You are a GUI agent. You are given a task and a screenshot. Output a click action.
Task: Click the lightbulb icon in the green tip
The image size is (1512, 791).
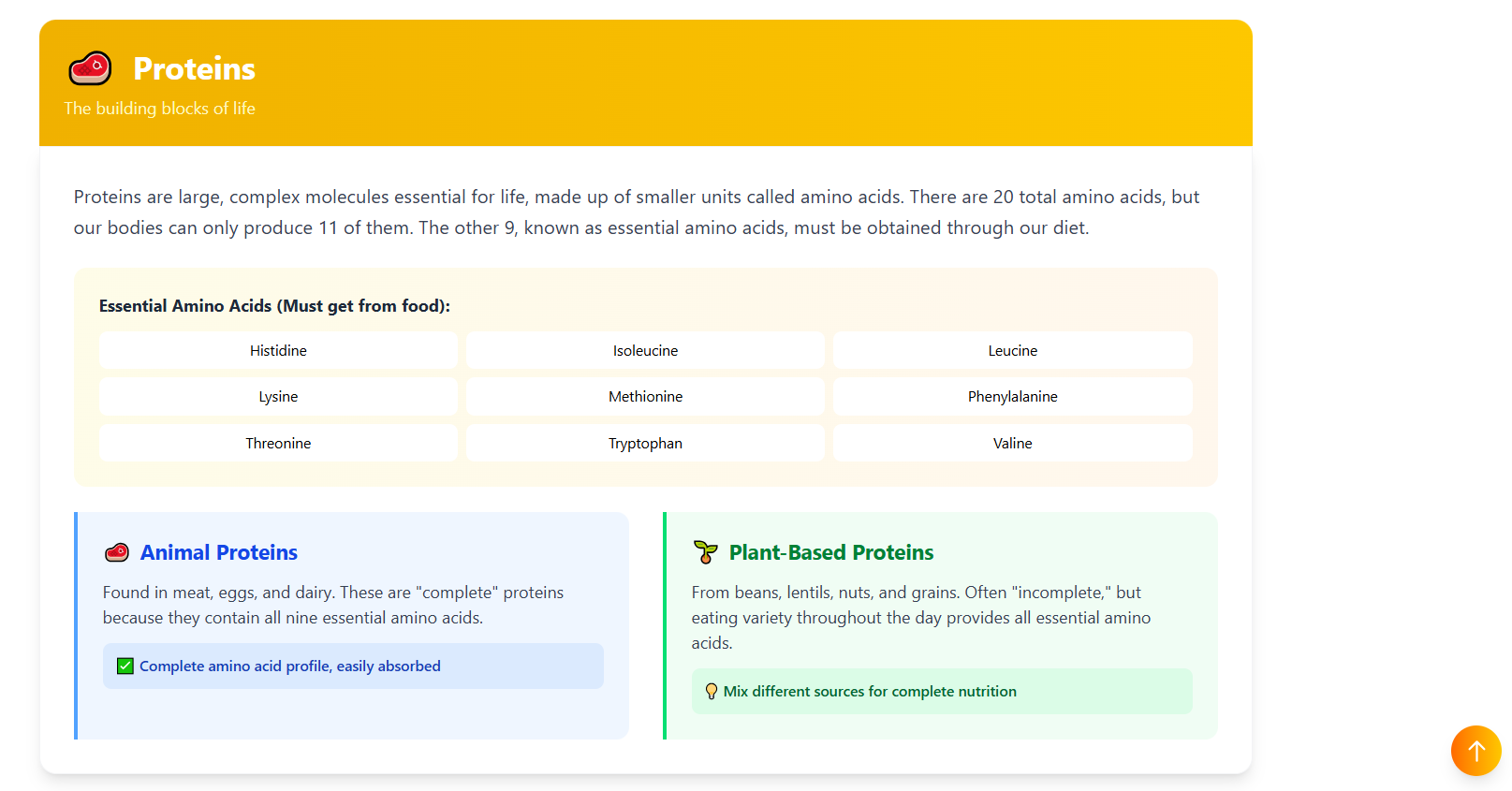point(712,692)
